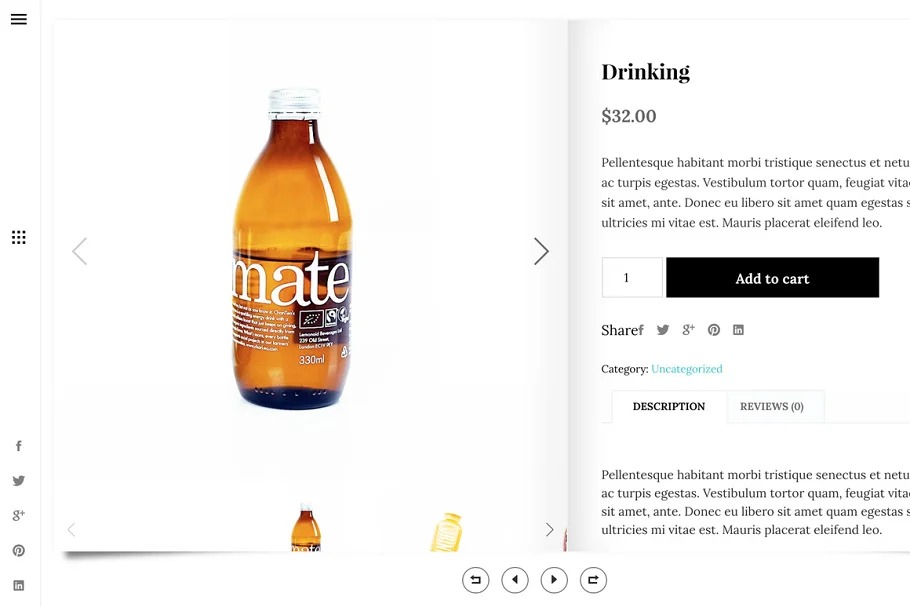Click the sidebar Pinterest icon

click(x=18, y=550)
